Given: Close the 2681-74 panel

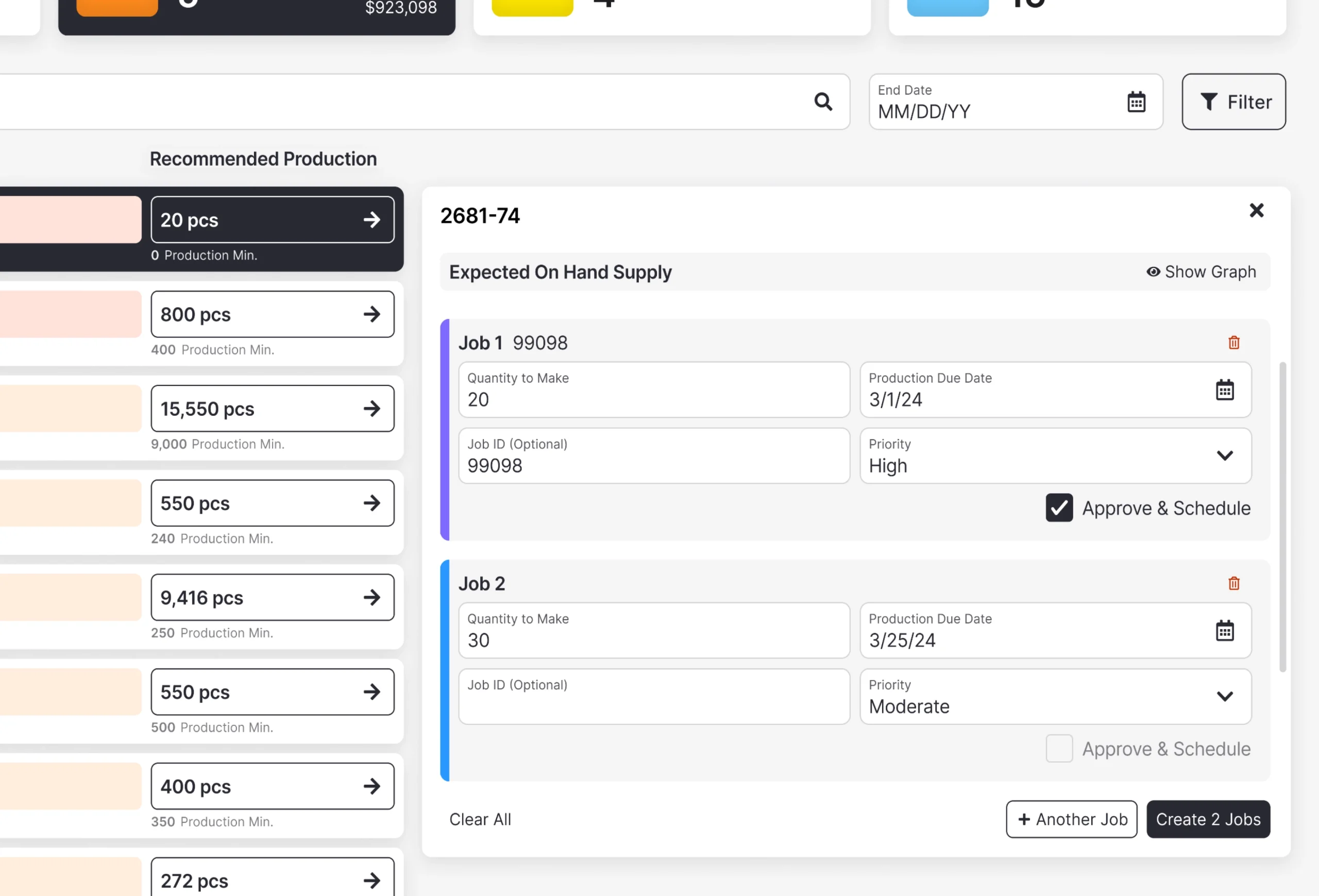Looking at the screenshot, I should (1257, 211).
